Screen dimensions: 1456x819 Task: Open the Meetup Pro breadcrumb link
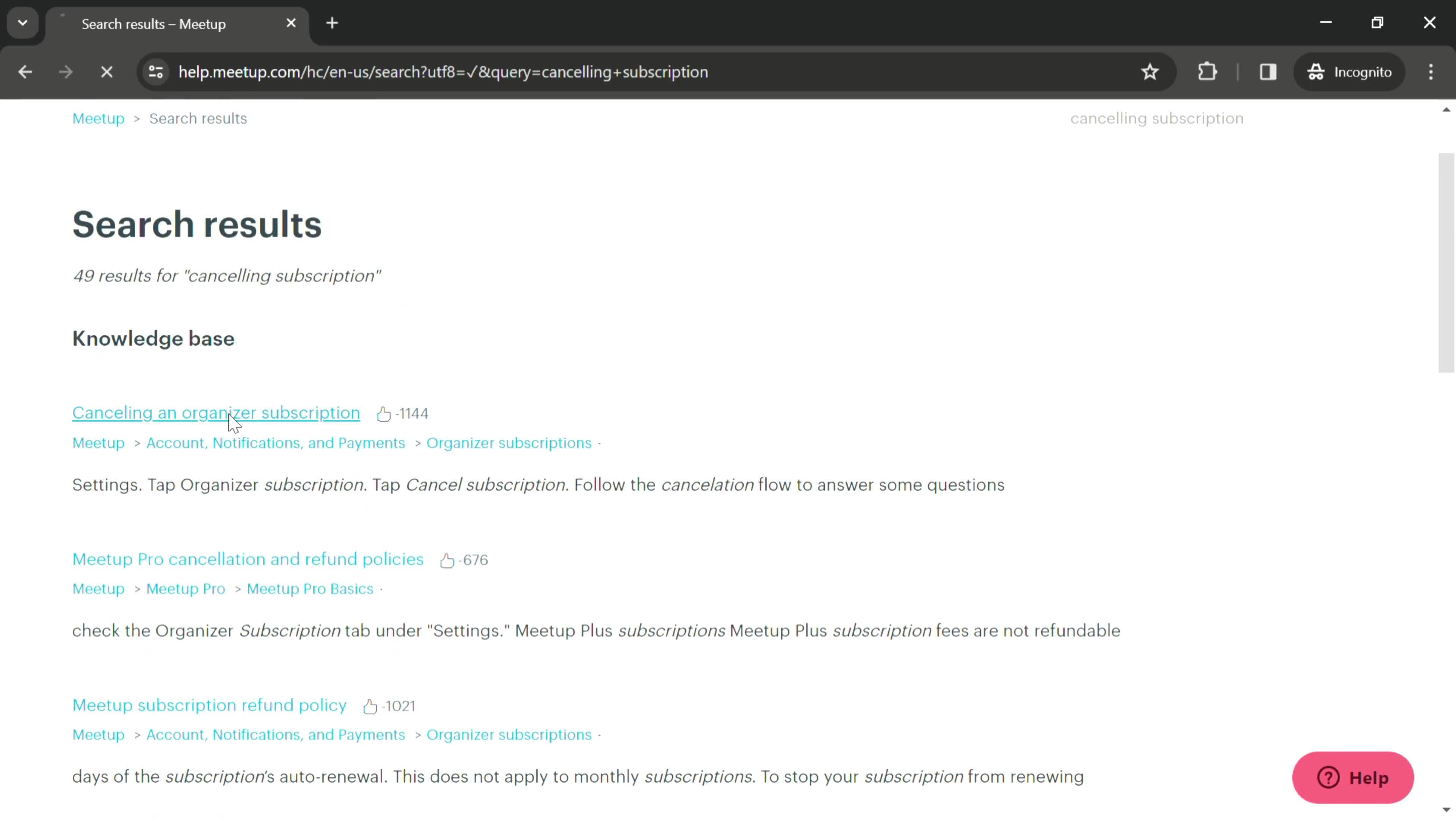(x=186, y=589)
